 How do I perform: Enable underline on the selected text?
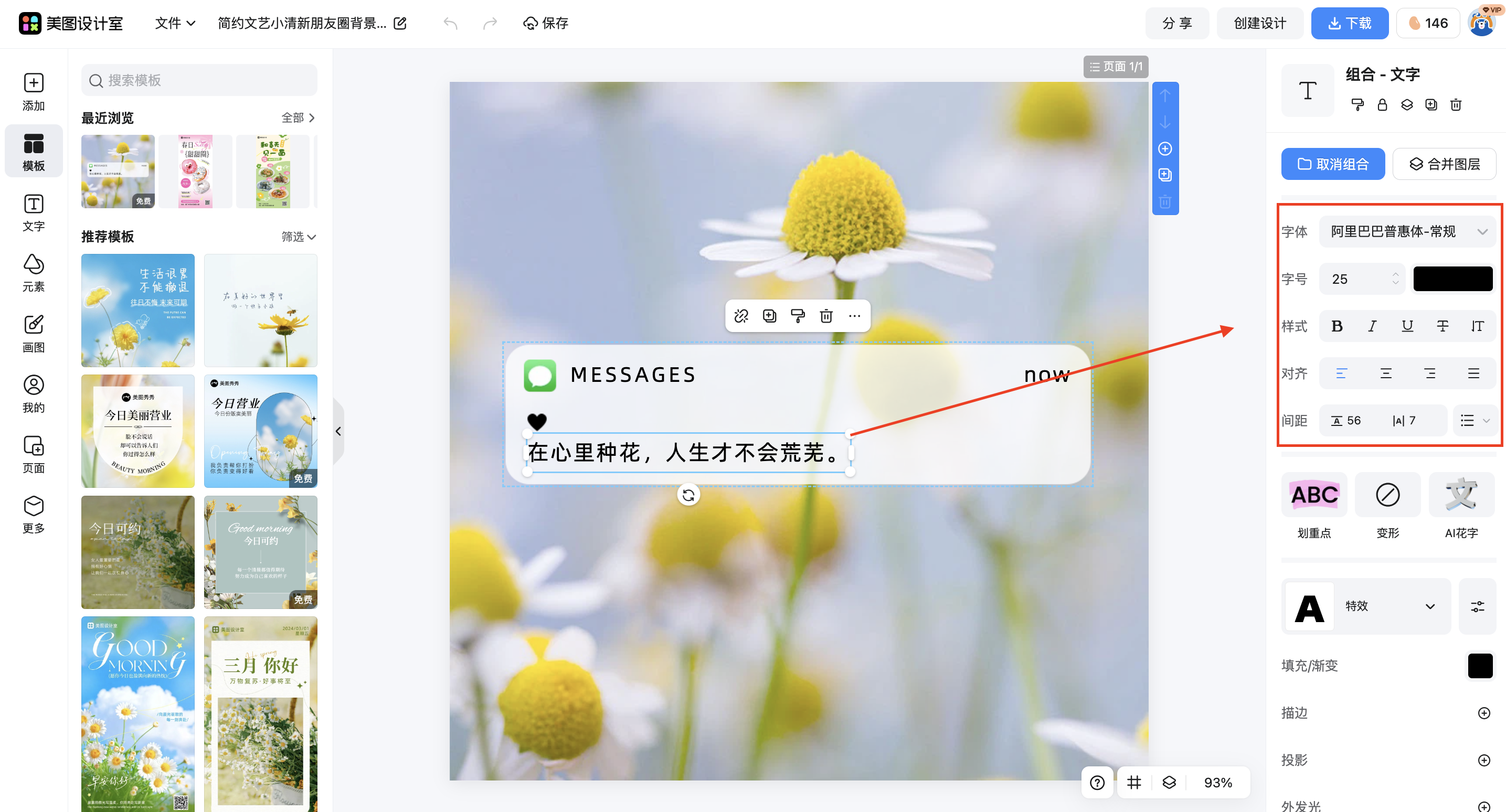coord(1407,326)
